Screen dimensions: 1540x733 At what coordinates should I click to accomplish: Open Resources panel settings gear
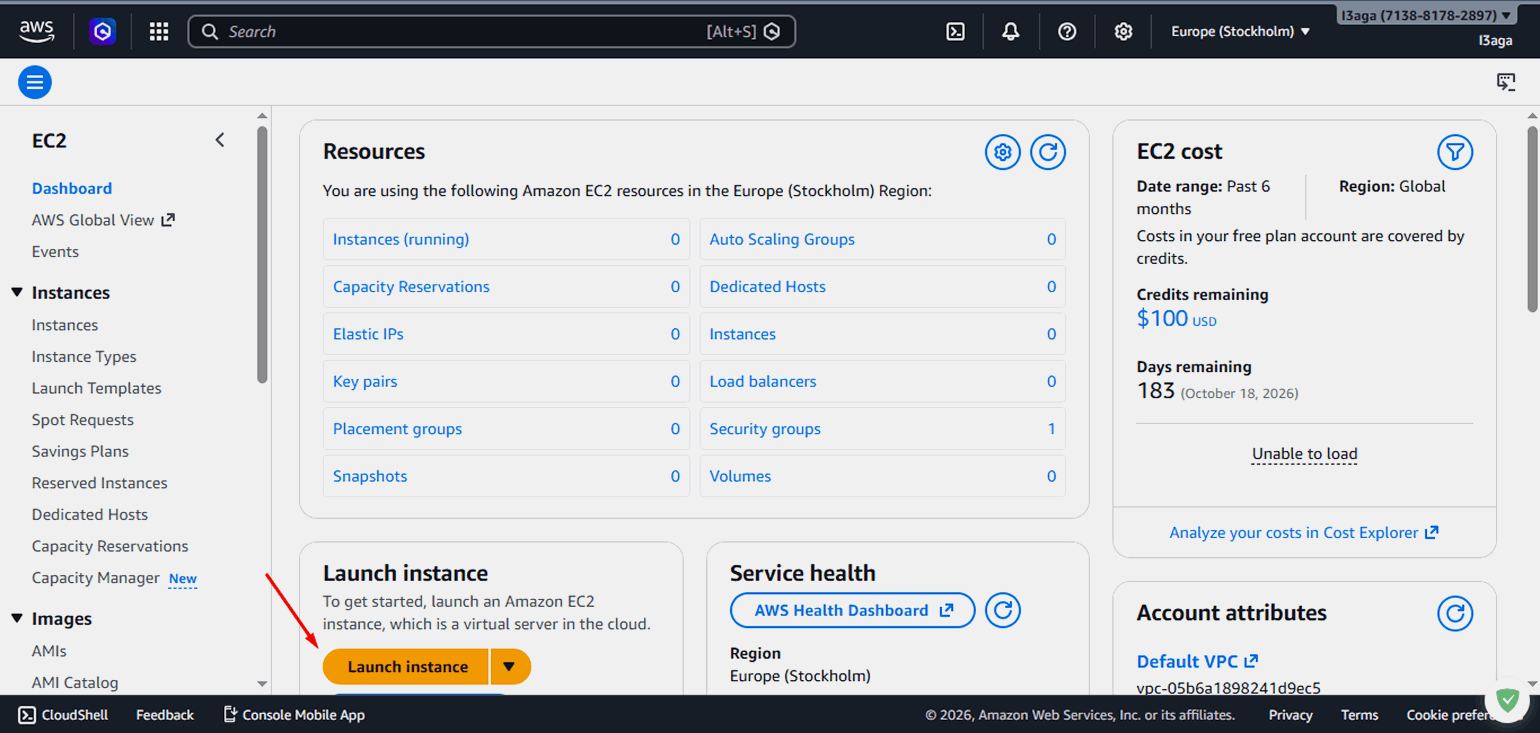pyautogui.click(x=1003, y=152)
